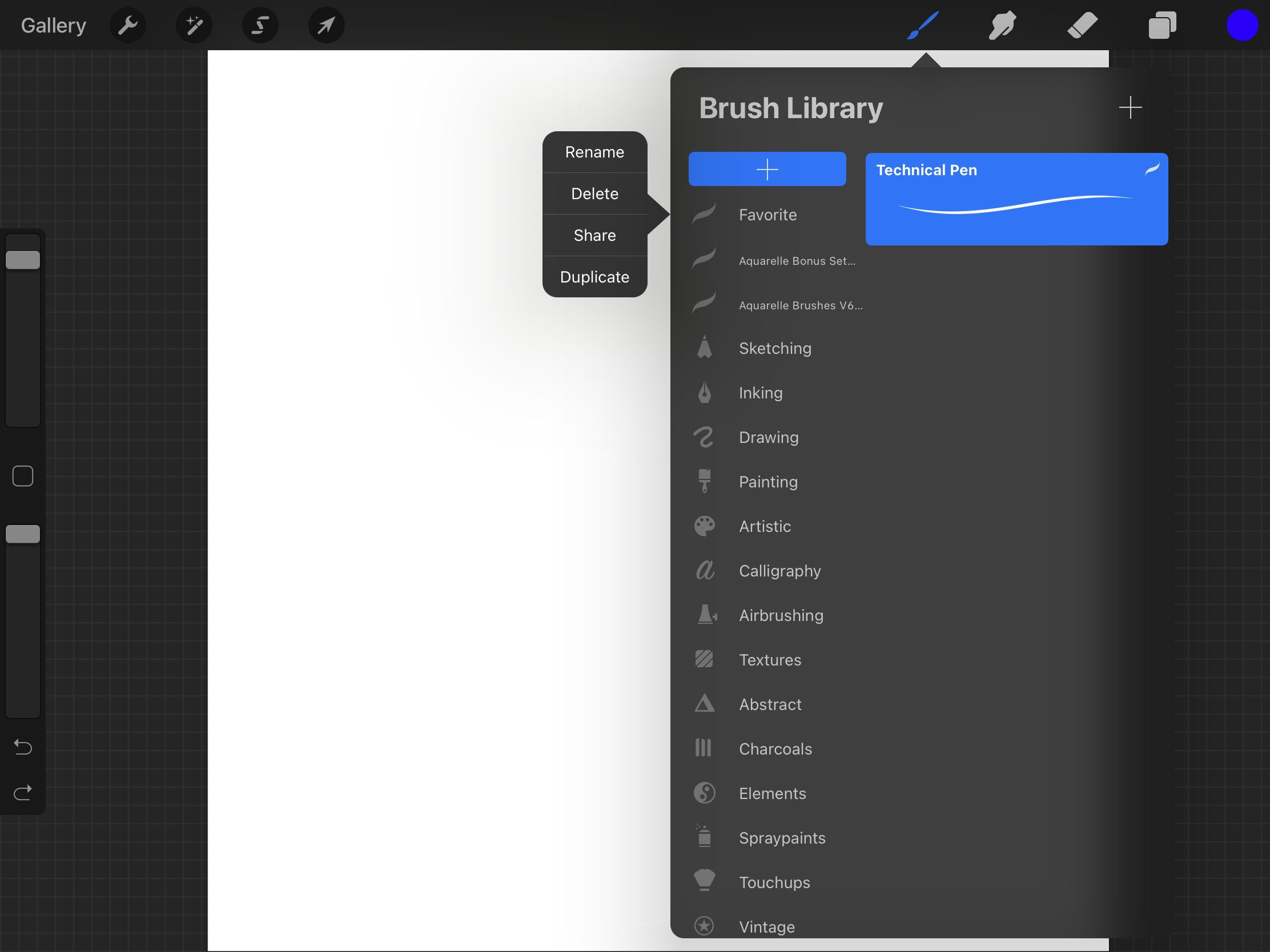Expand the Sketching brush category
The image size is (1270, 952).
click(x=775, y=347)
